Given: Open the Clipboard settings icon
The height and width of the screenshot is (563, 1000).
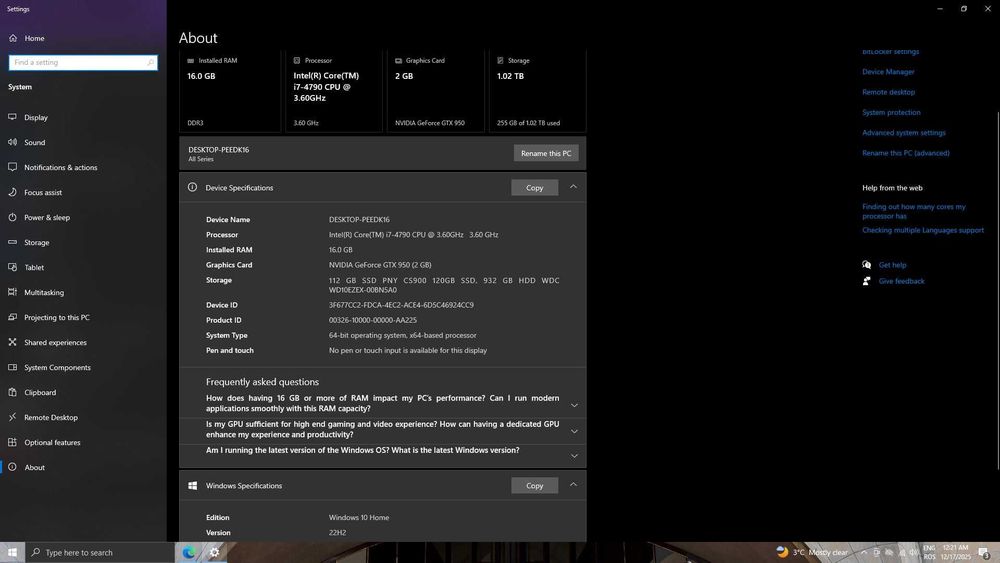Looking at the screenshot, I should pyautogui.click(x=12, y=392).
